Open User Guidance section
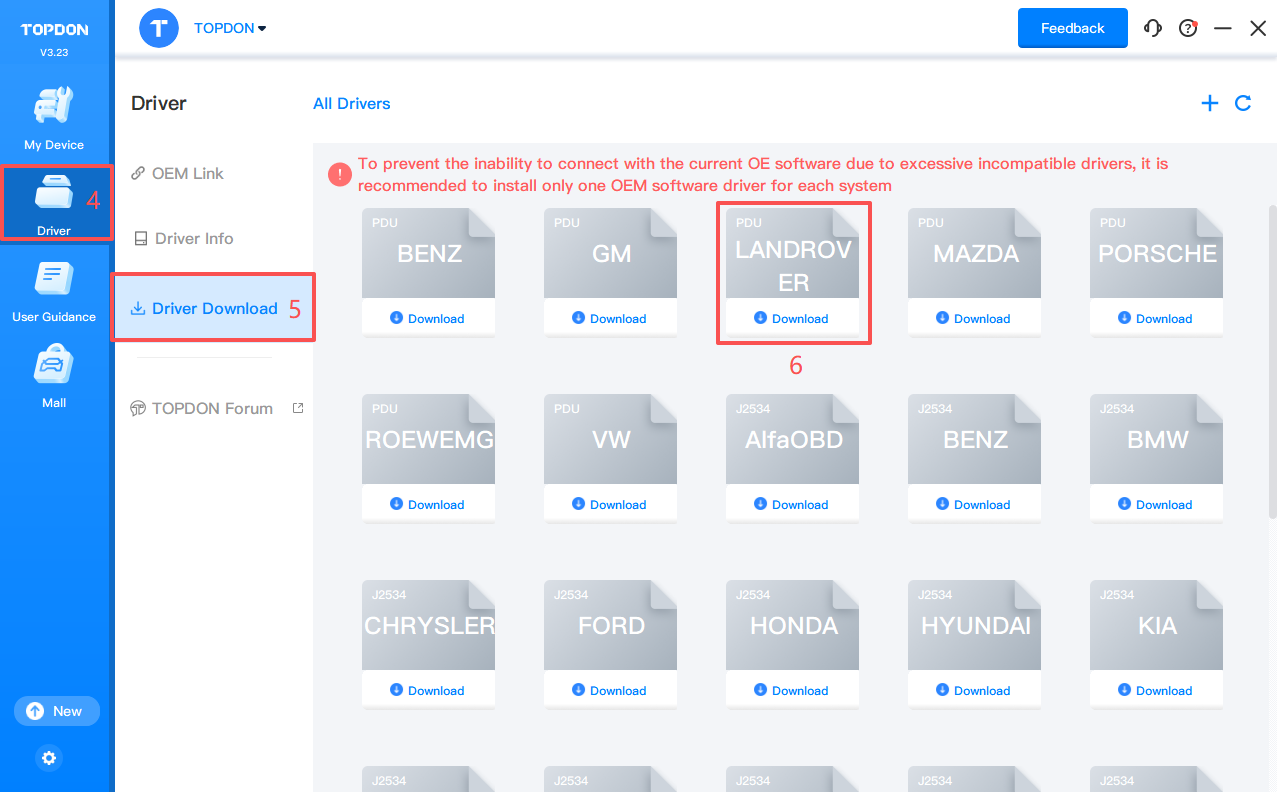Image resolution: width=1277 pixels, height=792 pixels. (54, 290)
